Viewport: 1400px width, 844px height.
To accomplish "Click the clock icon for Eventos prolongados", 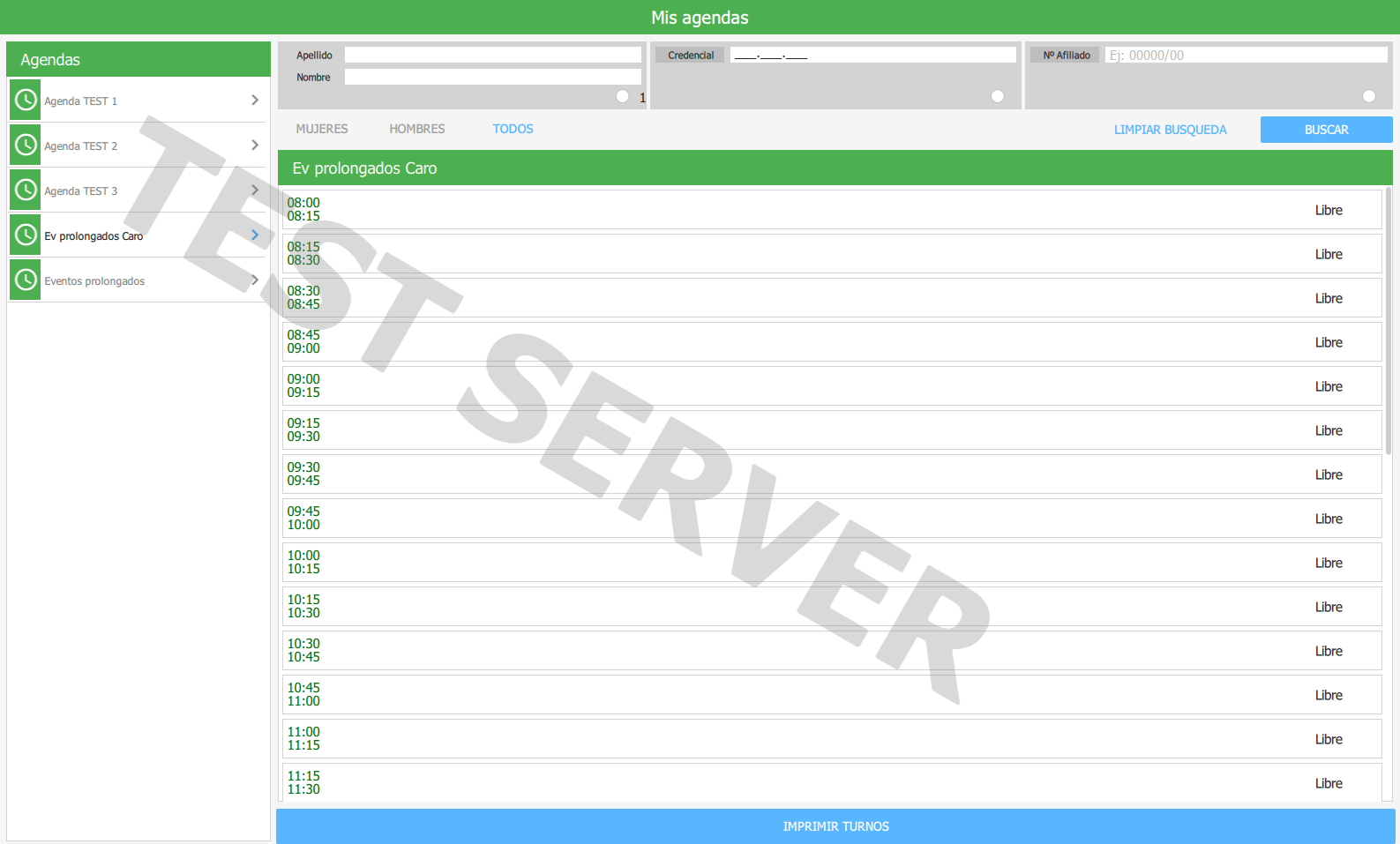I will point(26,280).
